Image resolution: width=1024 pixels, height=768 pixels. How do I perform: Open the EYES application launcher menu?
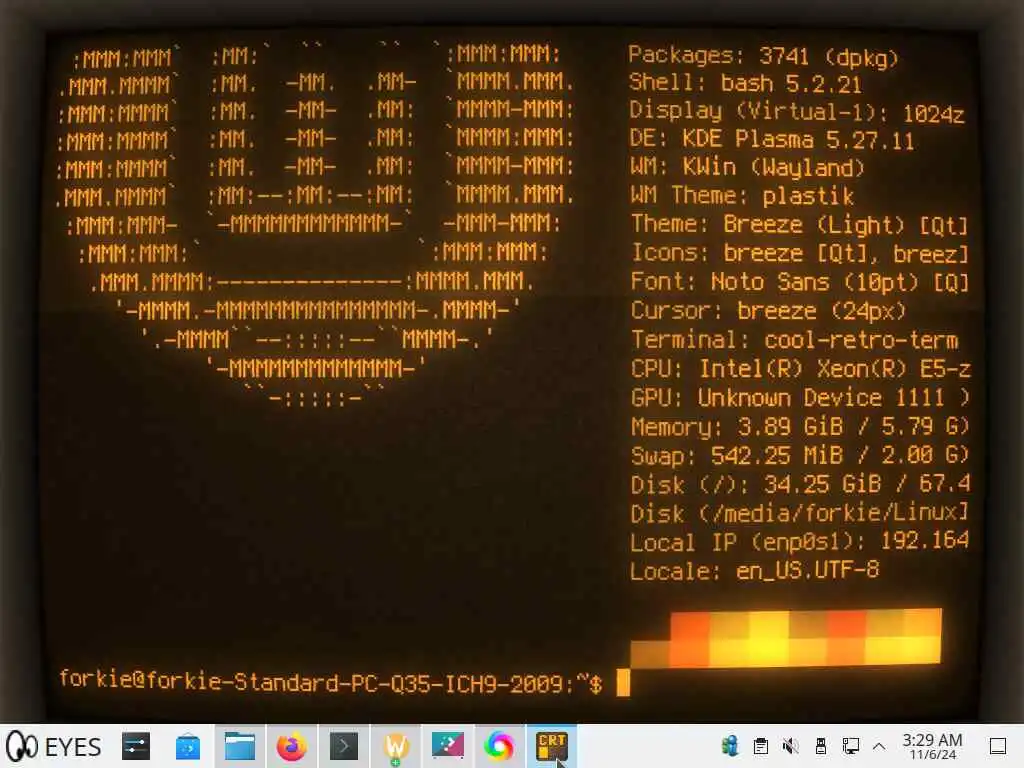click(54, 746)
